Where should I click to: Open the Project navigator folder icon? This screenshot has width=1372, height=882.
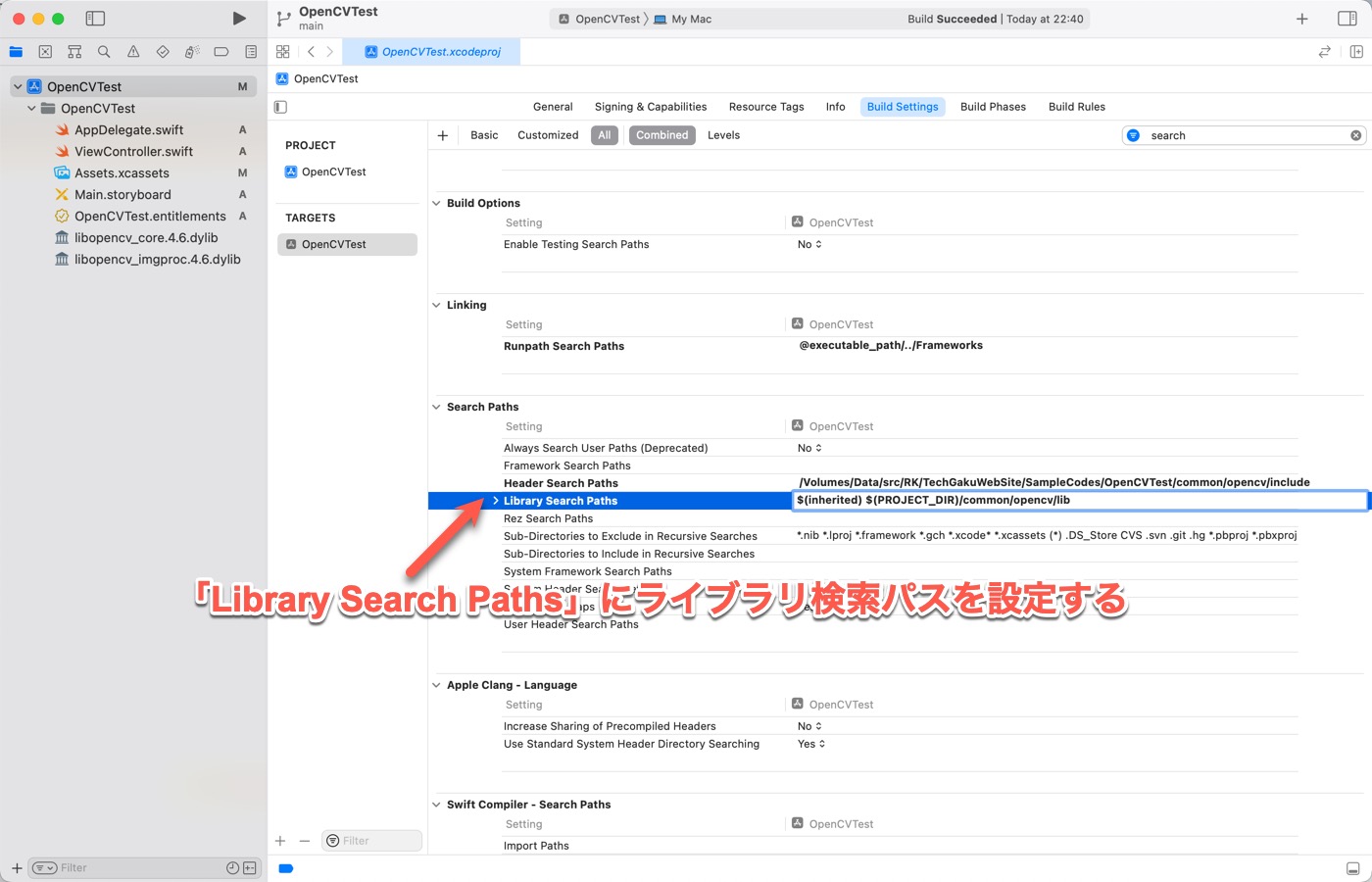pyautogui.click(x=16, y=52)
